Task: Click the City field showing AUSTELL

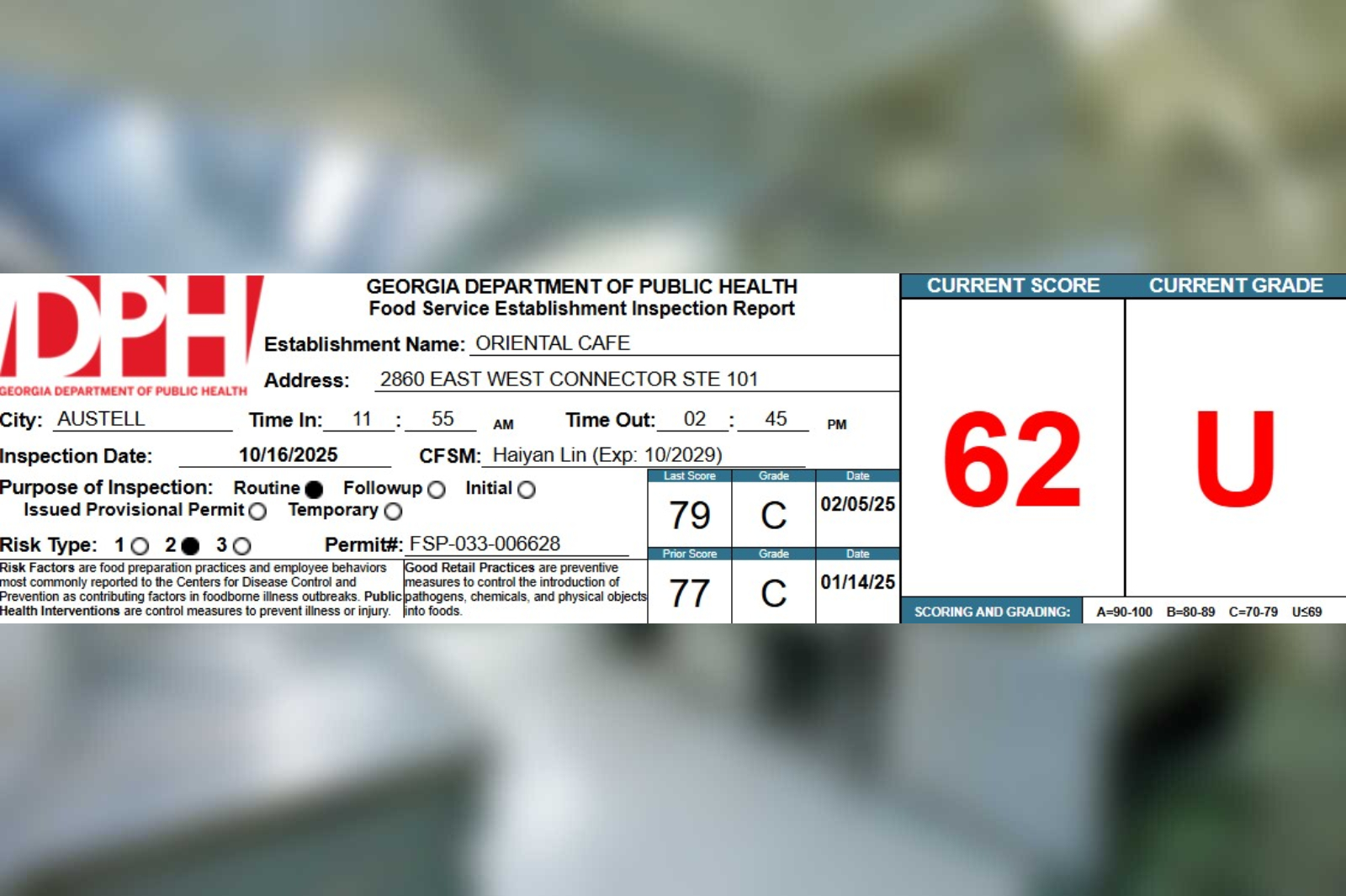Action: 101,419
